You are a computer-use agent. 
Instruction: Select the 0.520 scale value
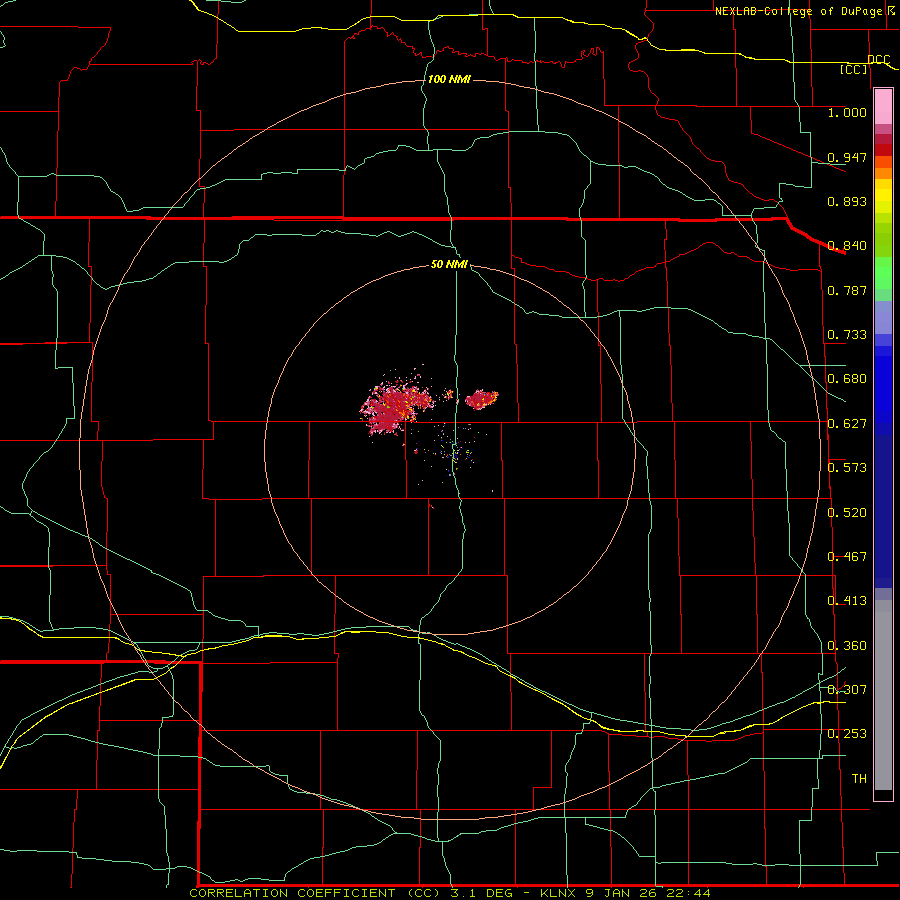847,512
